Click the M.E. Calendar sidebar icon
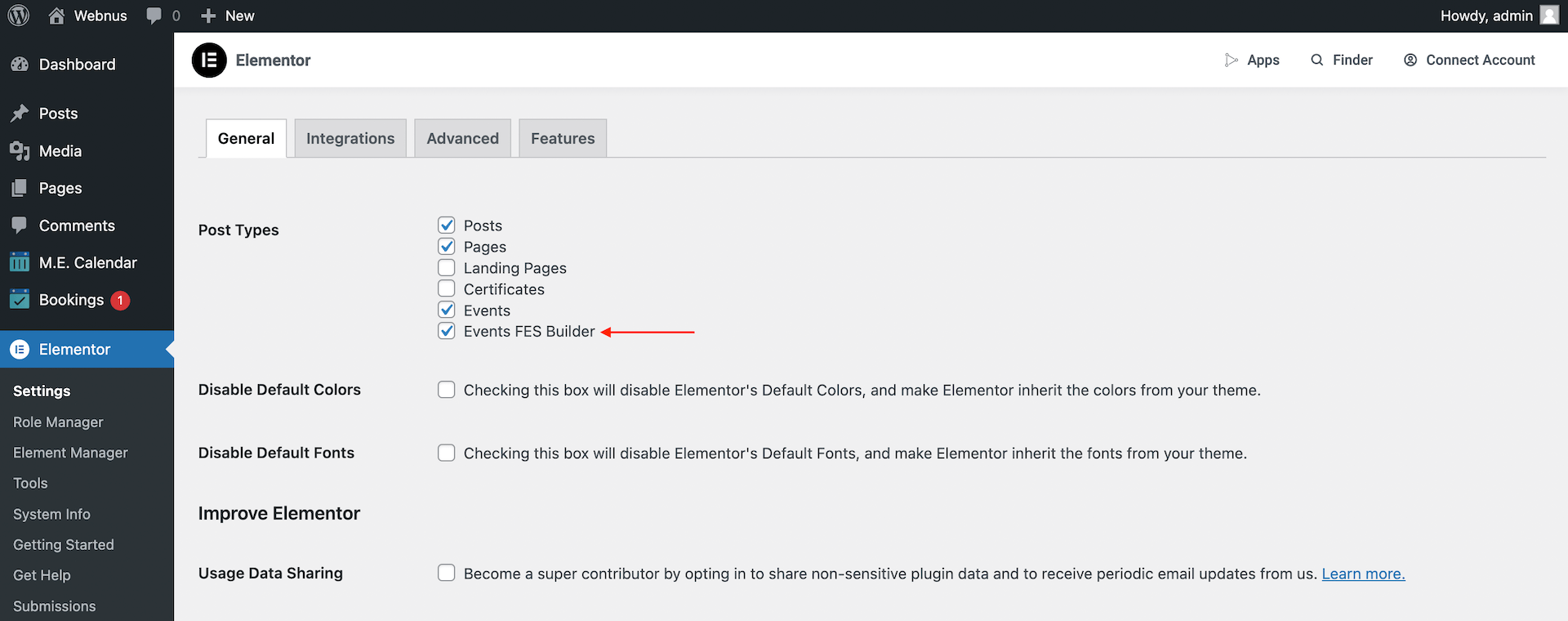The height and width of the screenshot is (621, 1568). [x=20, y=262]
